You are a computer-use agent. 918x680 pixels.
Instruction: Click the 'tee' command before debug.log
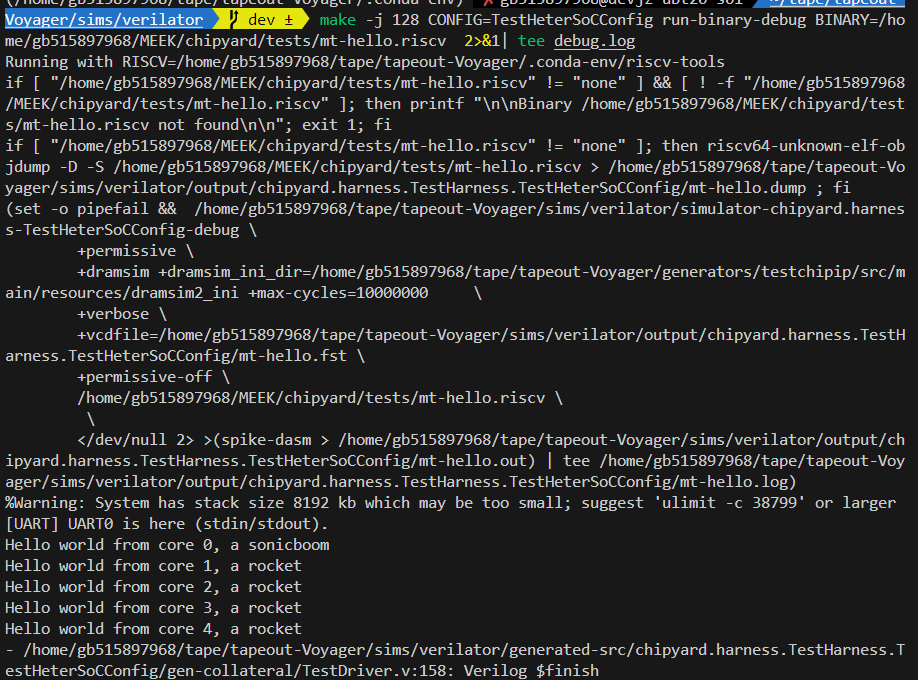tap(531, 41)
